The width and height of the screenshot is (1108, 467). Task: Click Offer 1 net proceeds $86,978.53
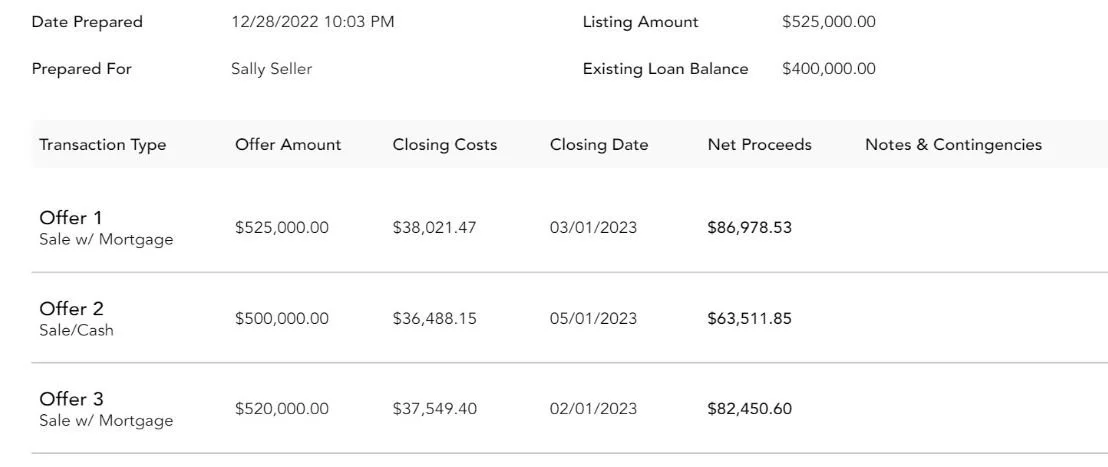point(748,228)
